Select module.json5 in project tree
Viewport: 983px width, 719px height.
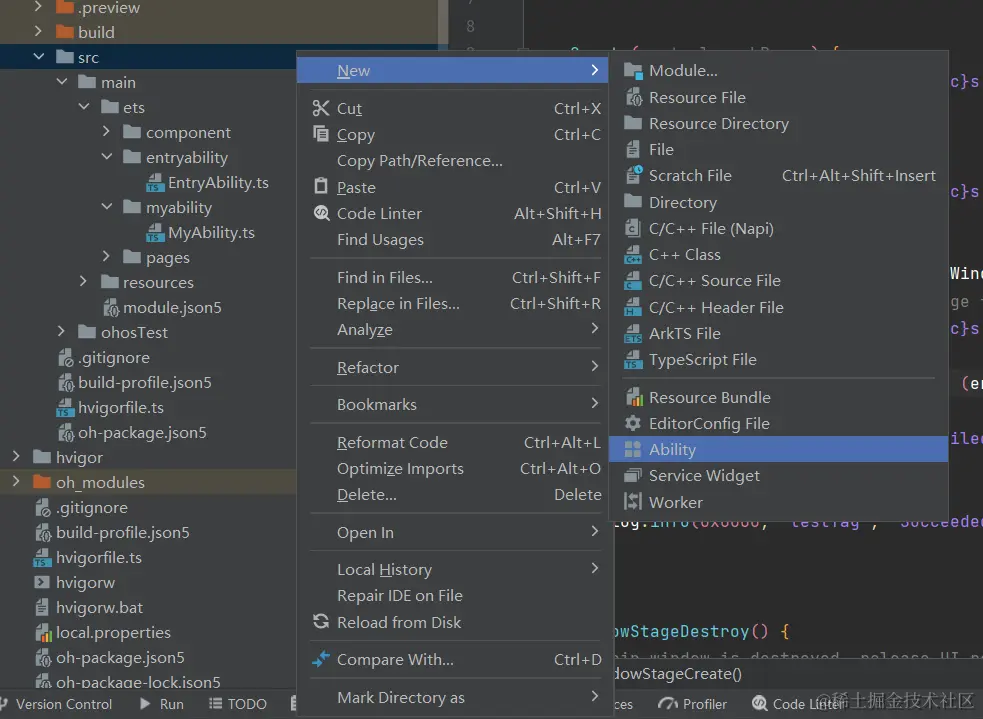pyautogui.click(x=172, y=308)
